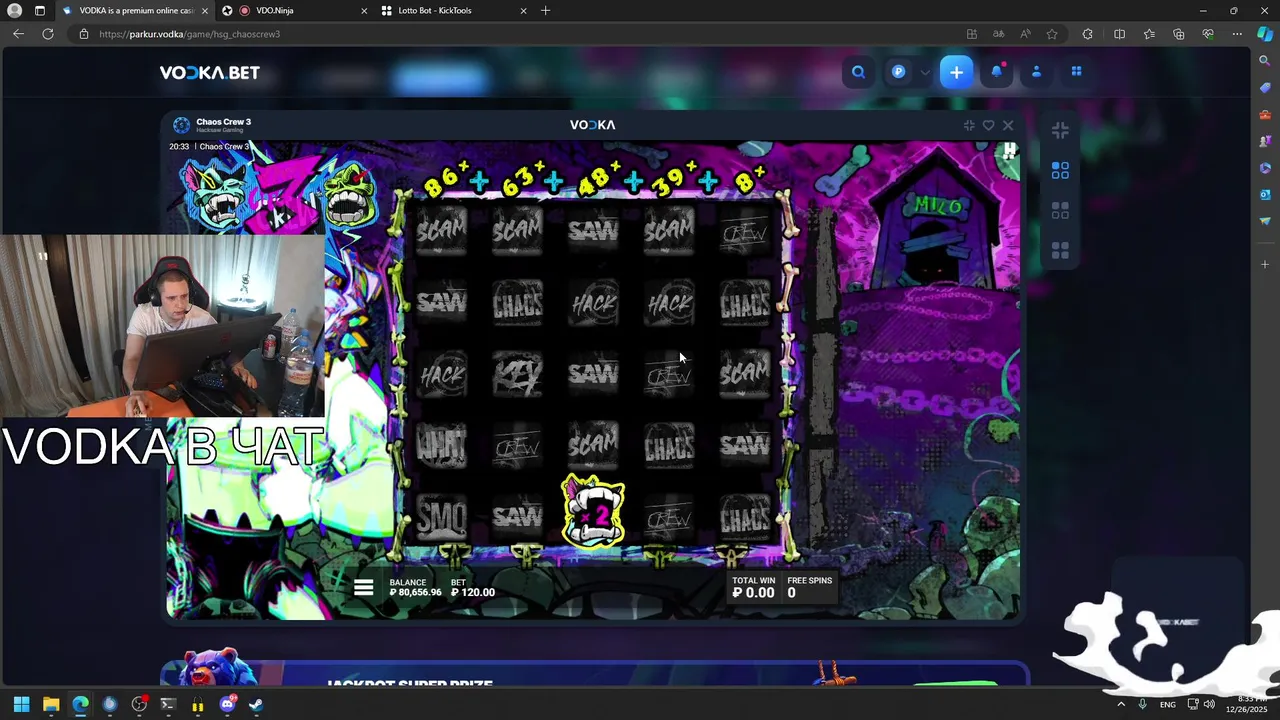Click the VODKA.BET logo

[x=210, y=73]
